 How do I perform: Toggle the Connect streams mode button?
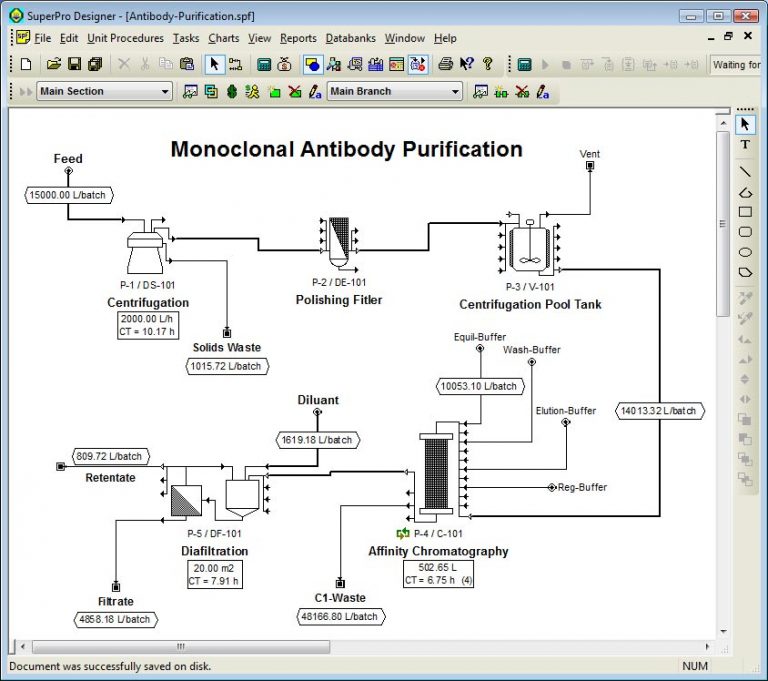236,64
